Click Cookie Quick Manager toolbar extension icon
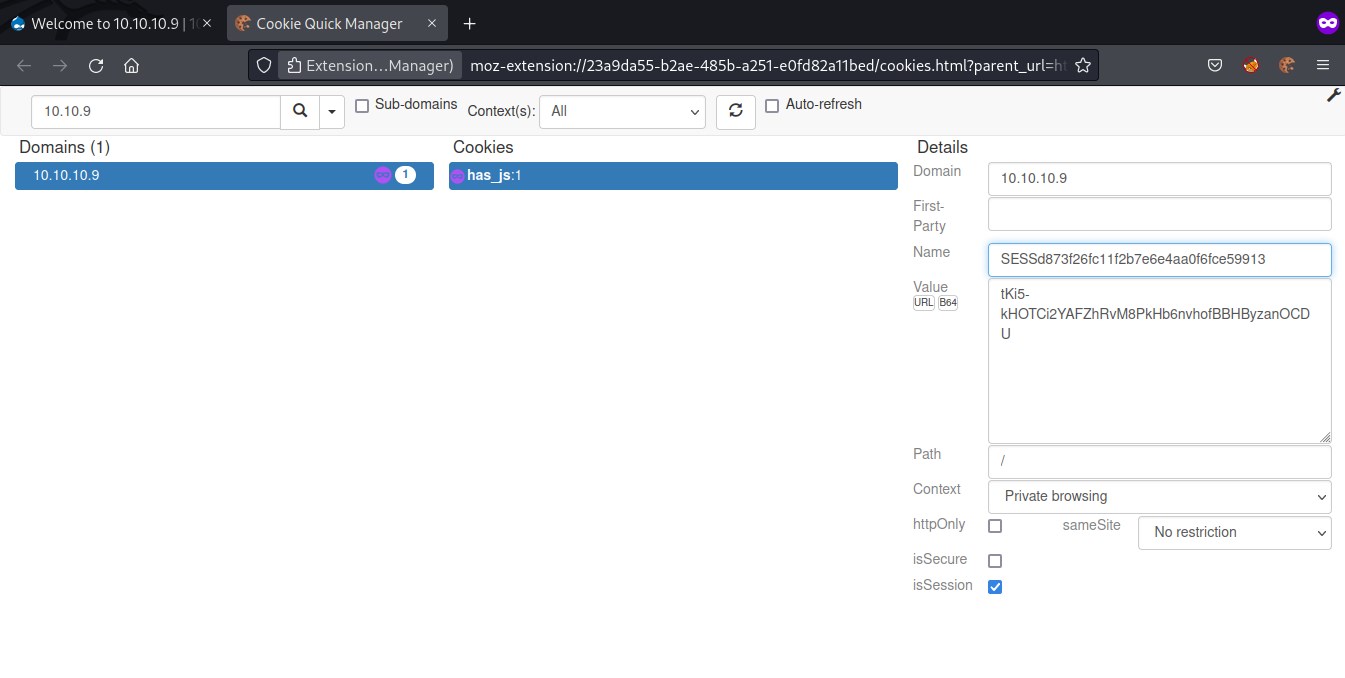Screen dimensions: 1345x678 coord(1286,66)
